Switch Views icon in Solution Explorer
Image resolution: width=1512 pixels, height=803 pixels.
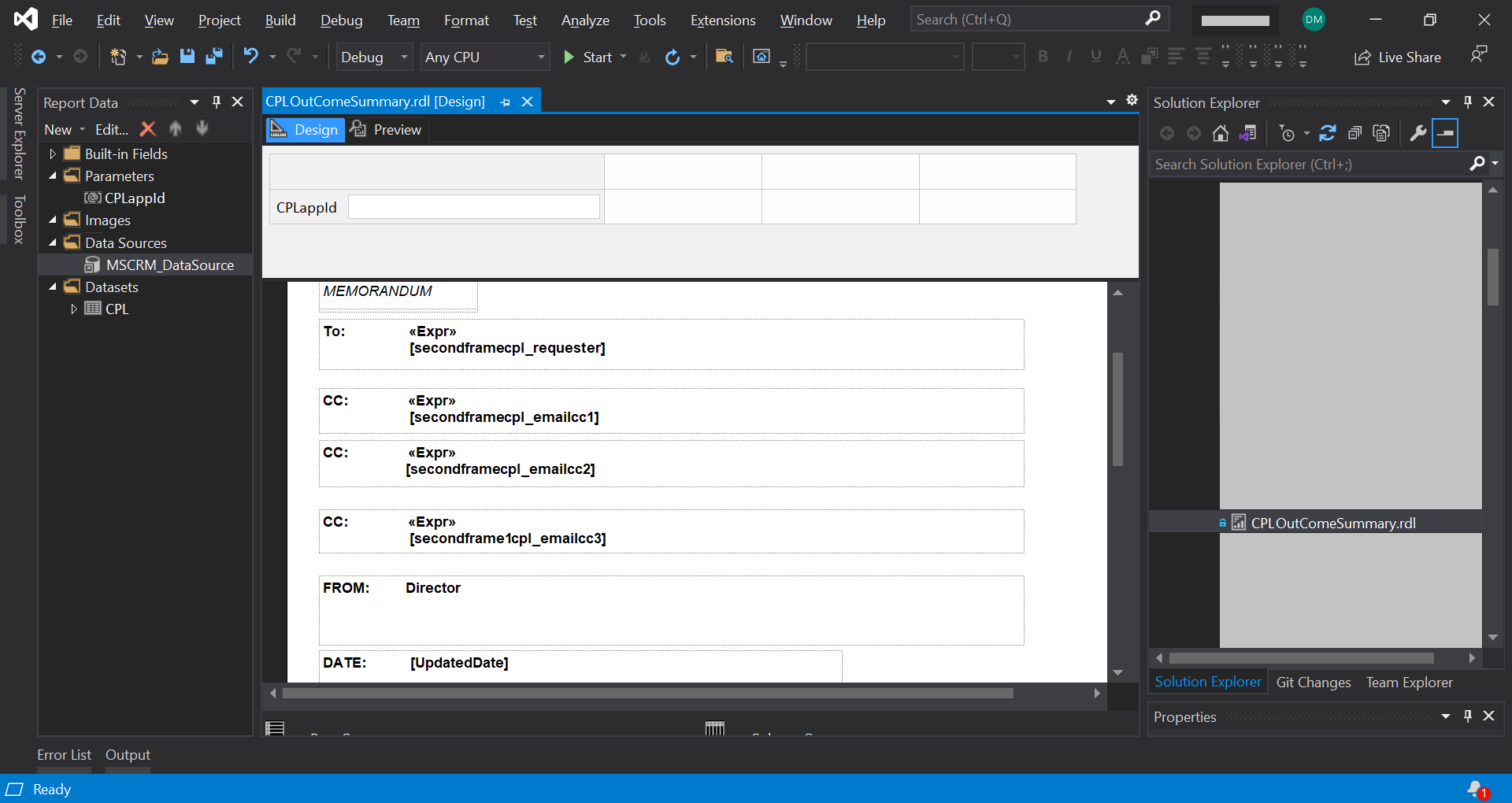coord(1247,134)
